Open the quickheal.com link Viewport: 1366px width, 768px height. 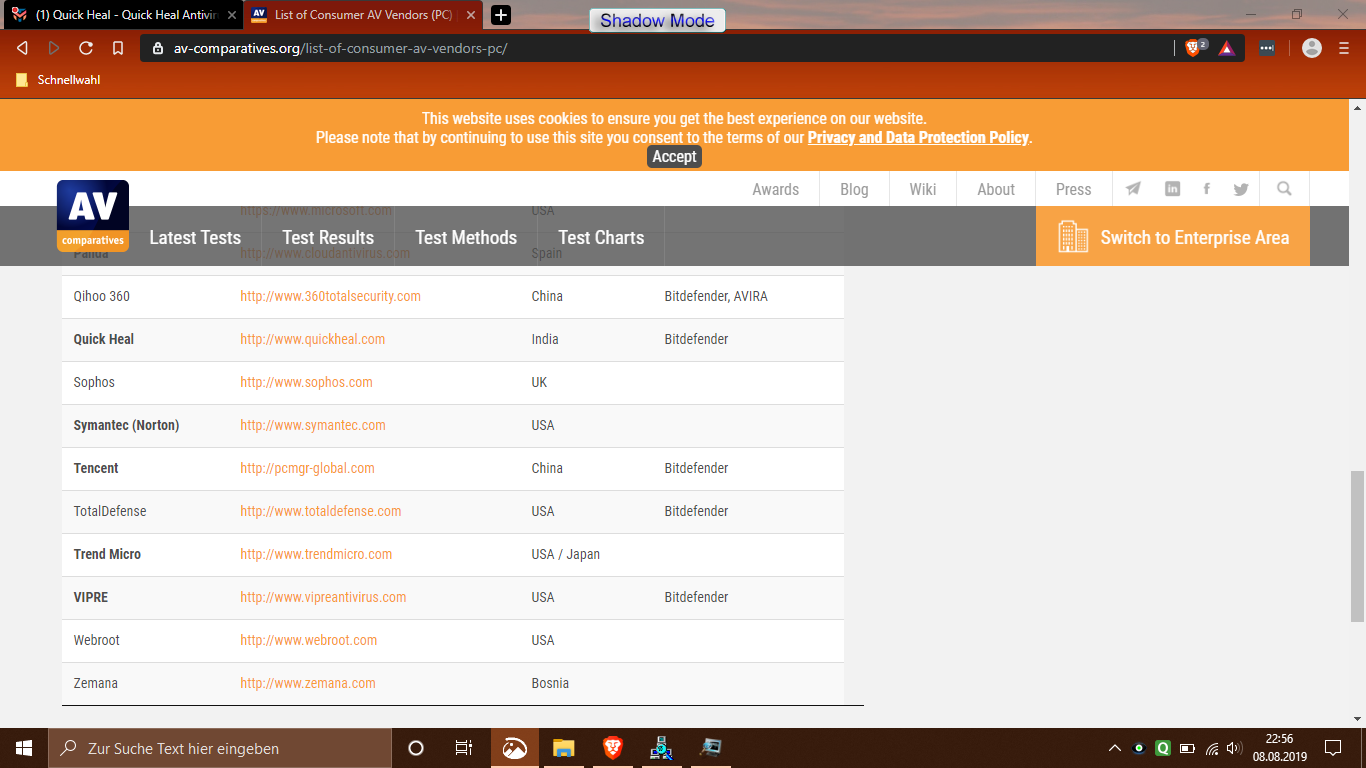click(312, 339)
